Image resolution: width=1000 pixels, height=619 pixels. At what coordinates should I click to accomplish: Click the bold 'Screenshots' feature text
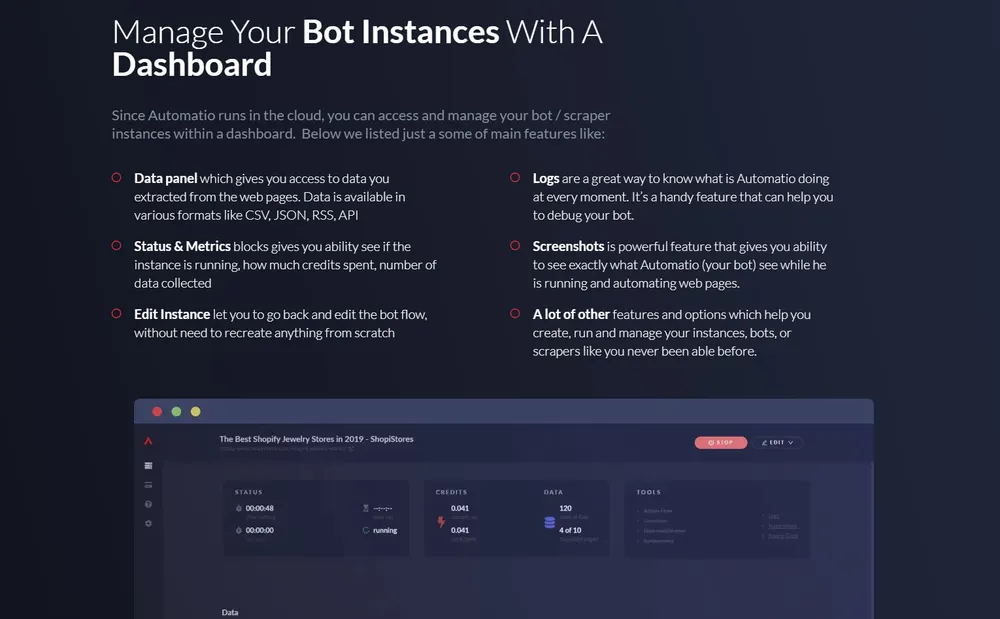(x=568, y=246)
